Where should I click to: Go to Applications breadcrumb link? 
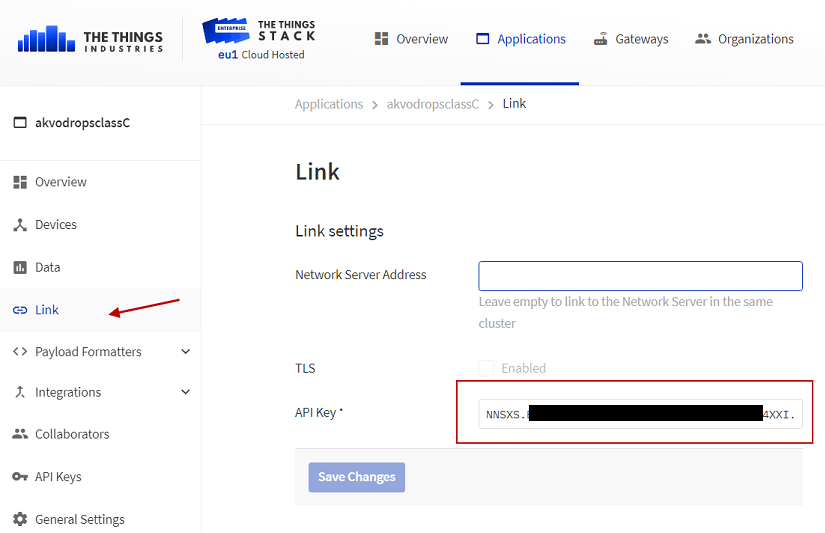(329, 104)
